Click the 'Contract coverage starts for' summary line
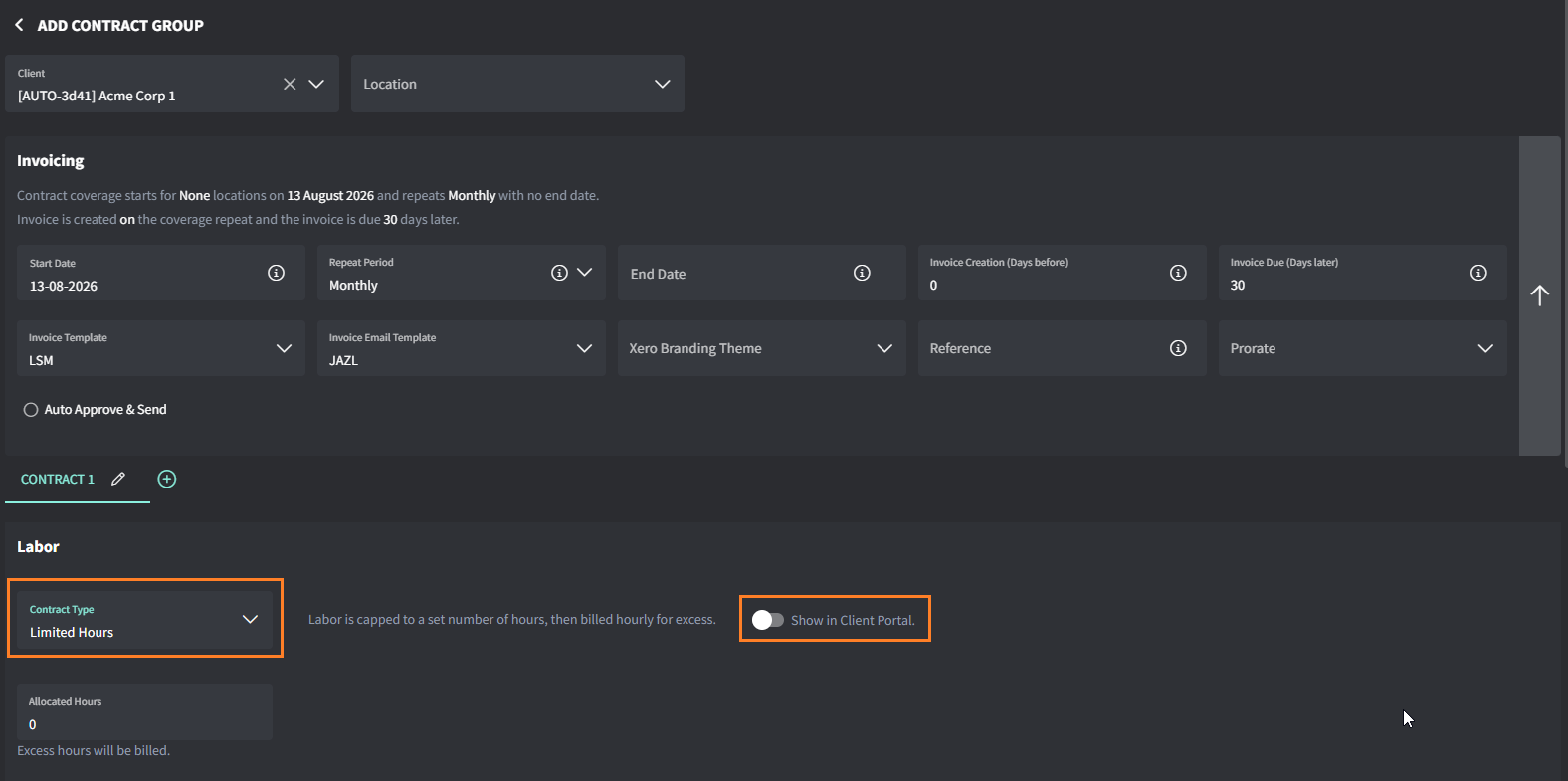The image size is (1568, 781). click(308, 196)
